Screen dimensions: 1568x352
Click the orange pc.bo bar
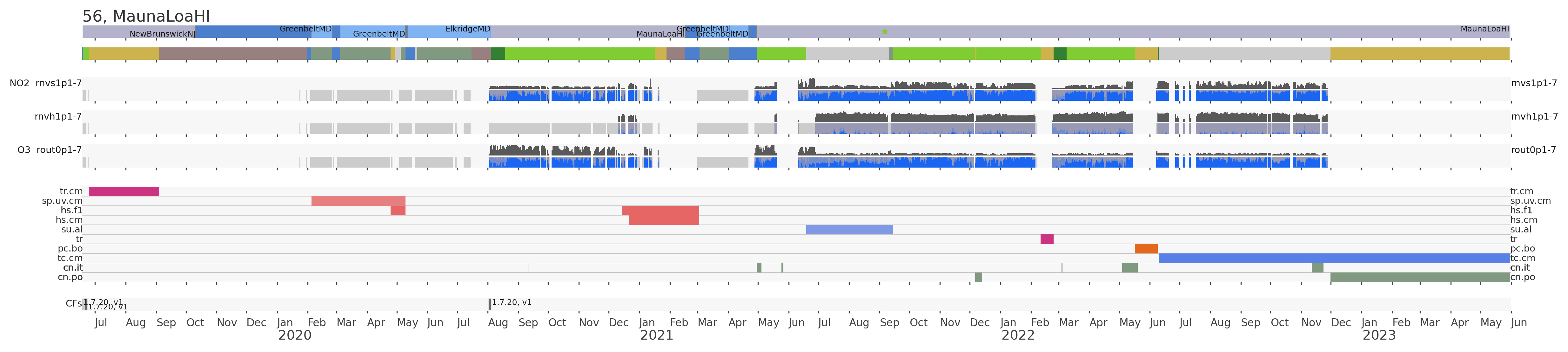tap(1146, 249)
